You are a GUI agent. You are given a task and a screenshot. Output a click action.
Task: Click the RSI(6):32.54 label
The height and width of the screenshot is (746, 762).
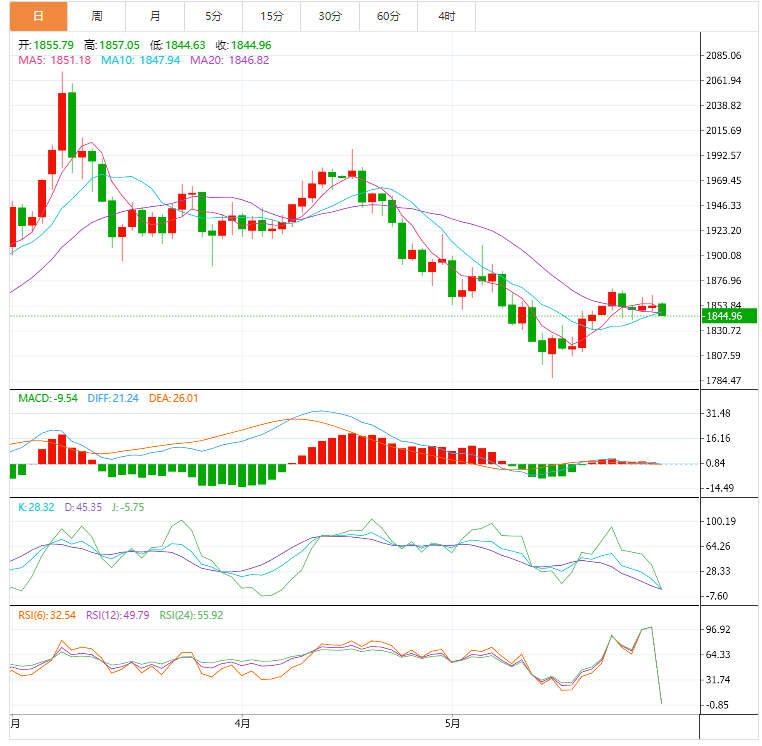[x=47, y=615]
